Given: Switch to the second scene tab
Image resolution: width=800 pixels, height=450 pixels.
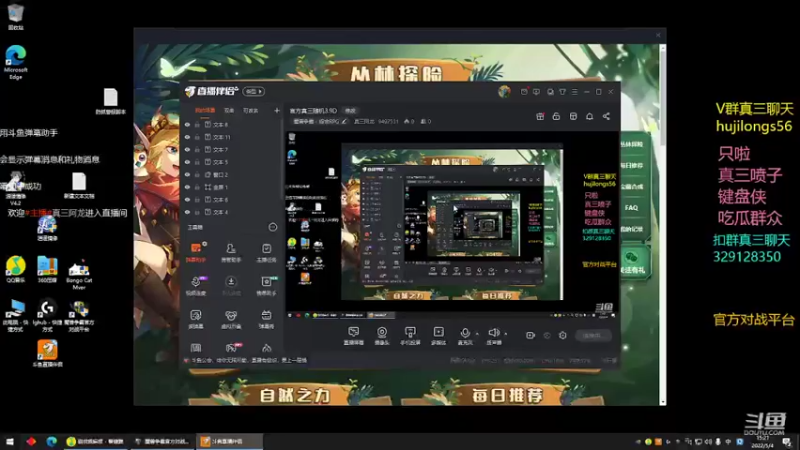Looking at the screenshot, I should 229,110.
